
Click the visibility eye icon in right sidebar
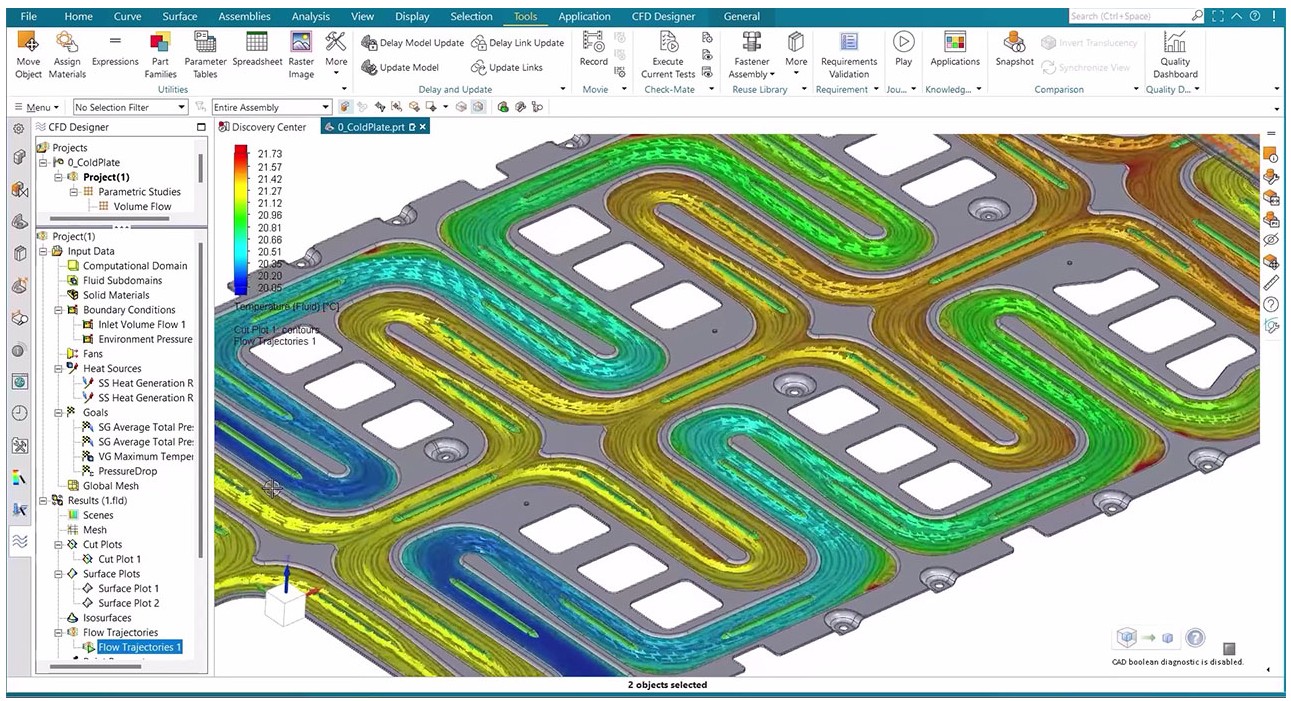click(x=1271, y=240)
